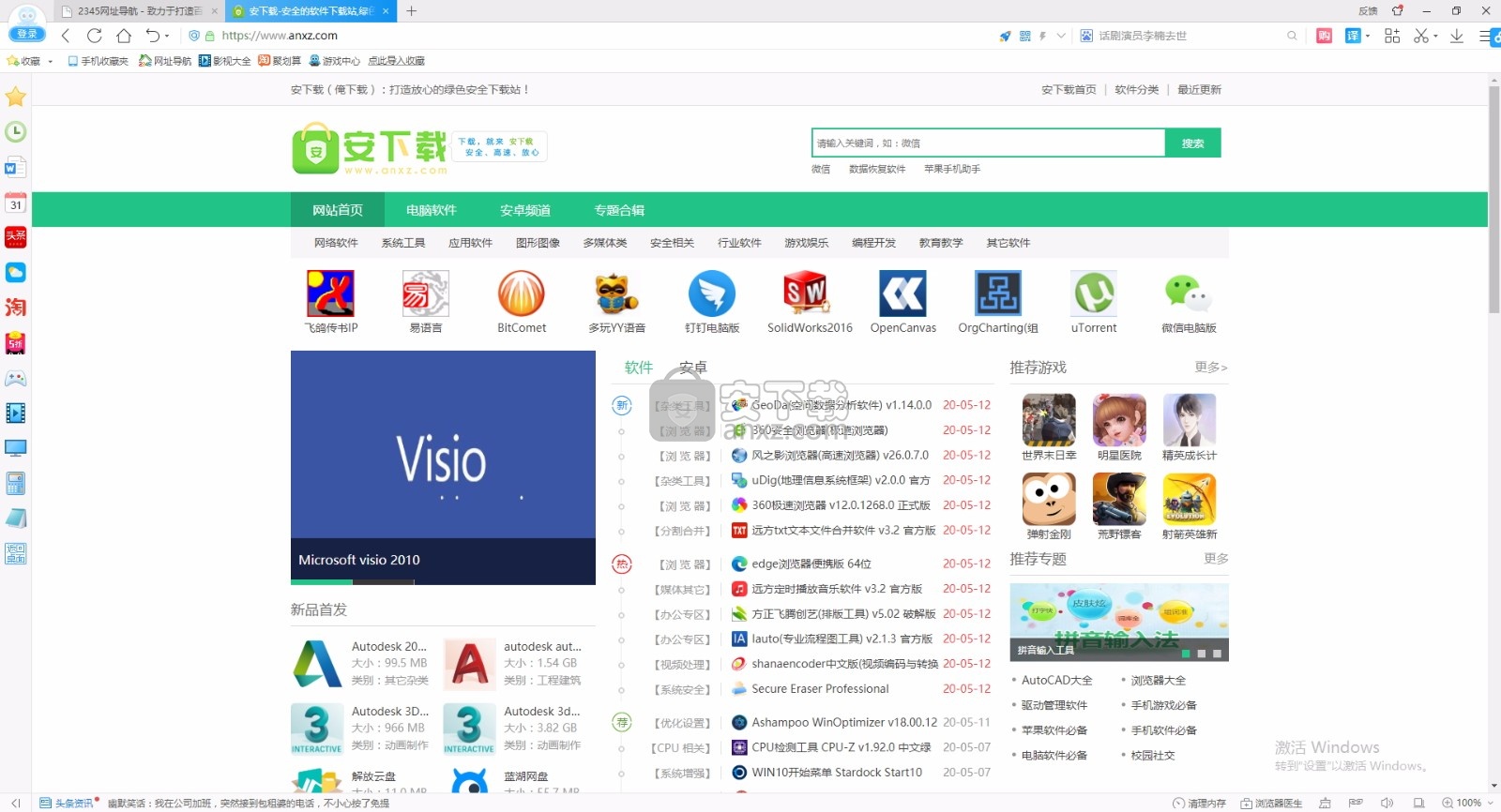This screenshot has width=1501, height=812.
Task: Select 专题合辑 in main navigation
Action: (619, 210)
